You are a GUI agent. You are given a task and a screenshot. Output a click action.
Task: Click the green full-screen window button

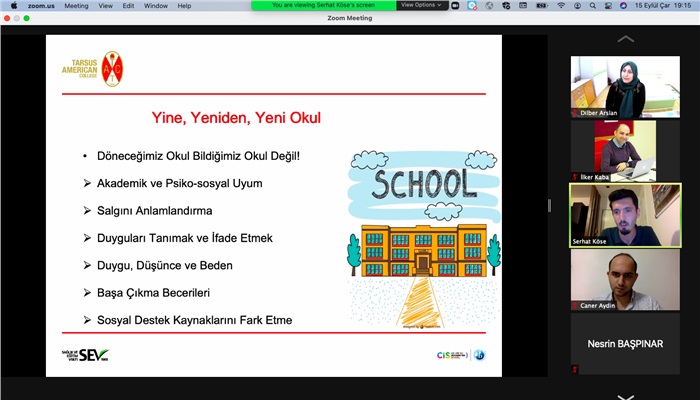(26, 18)
